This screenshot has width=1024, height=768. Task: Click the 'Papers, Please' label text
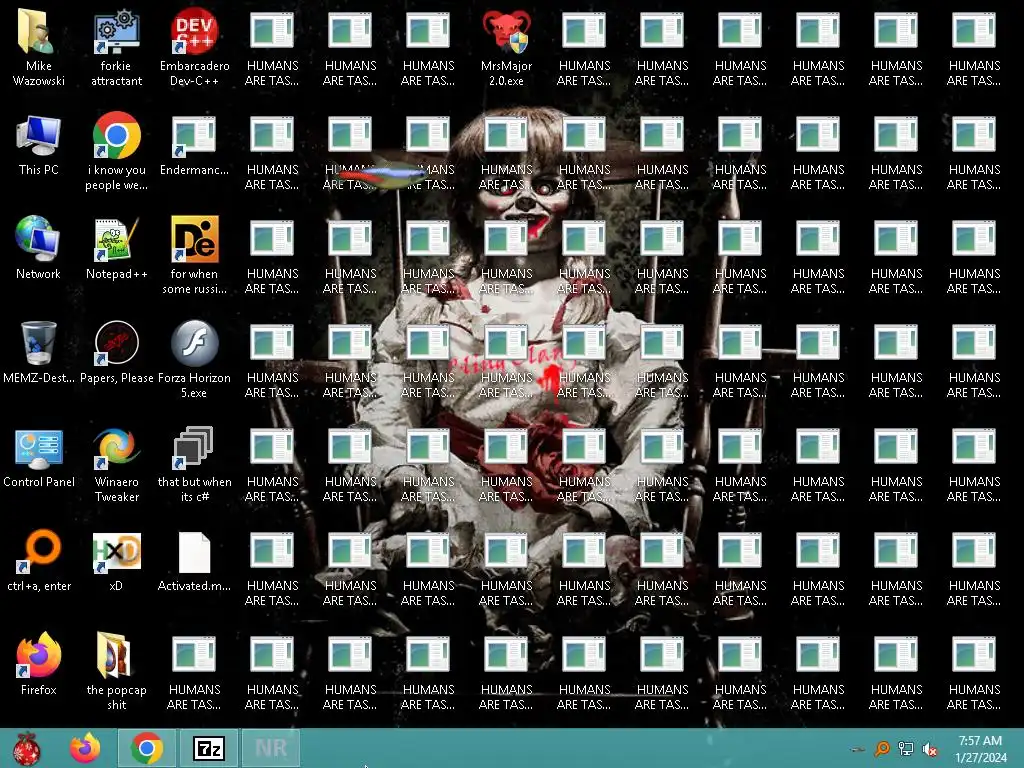tap(117, 378)
